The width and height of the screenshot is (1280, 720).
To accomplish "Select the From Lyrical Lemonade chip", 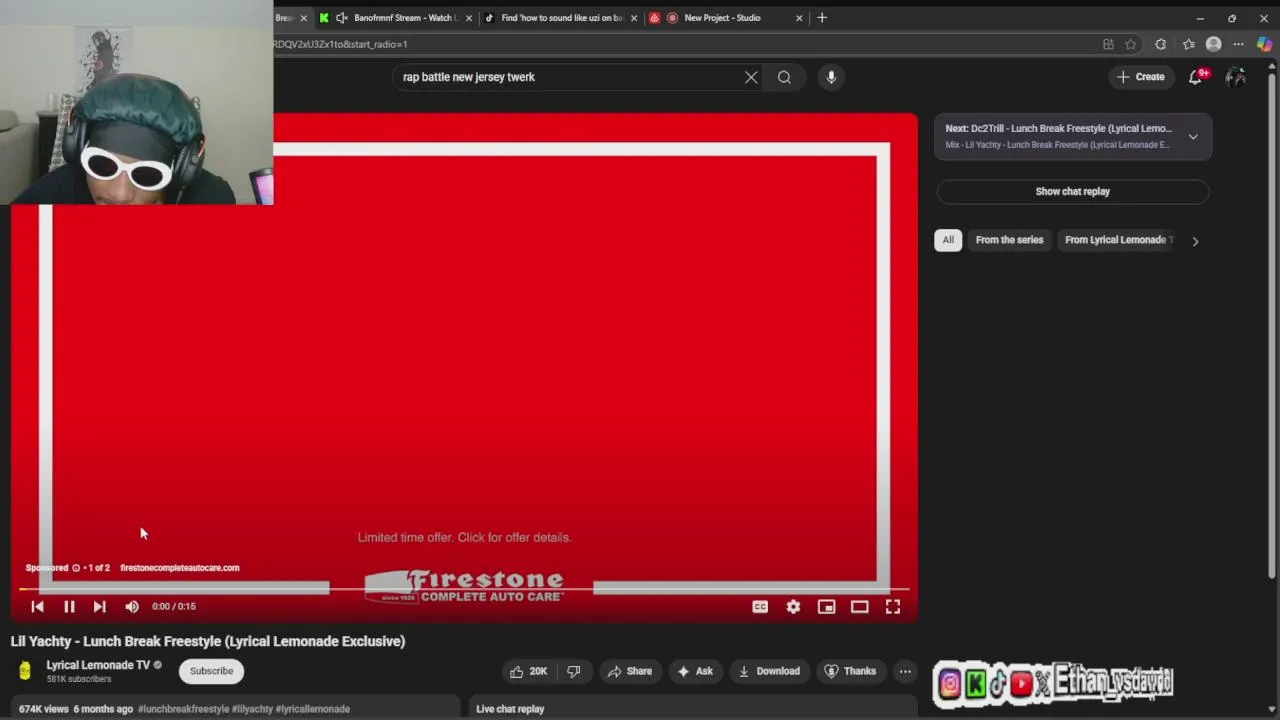I will point(1118,240).
